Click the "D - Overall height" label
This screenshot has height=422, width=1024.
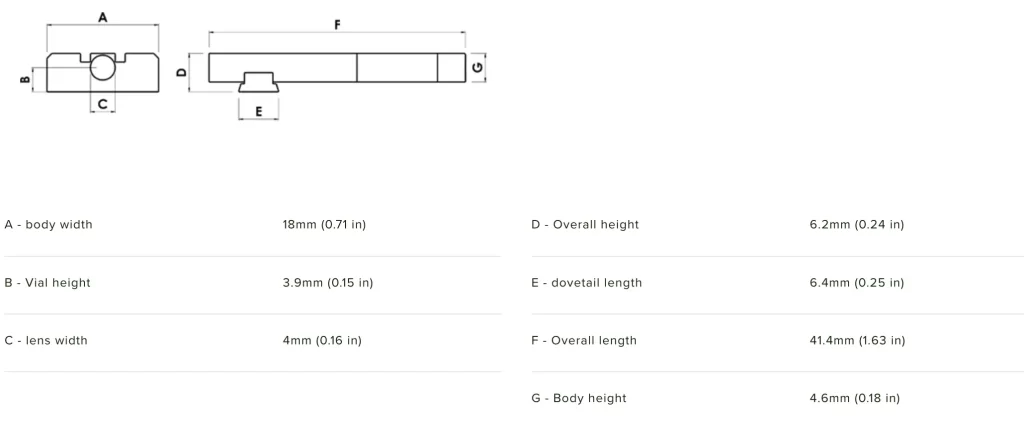(585, 225)
